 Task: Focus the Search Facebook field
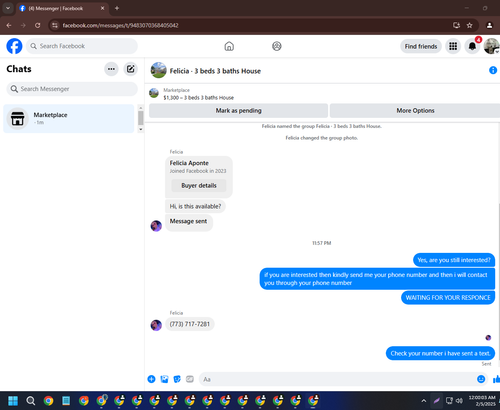82,46
